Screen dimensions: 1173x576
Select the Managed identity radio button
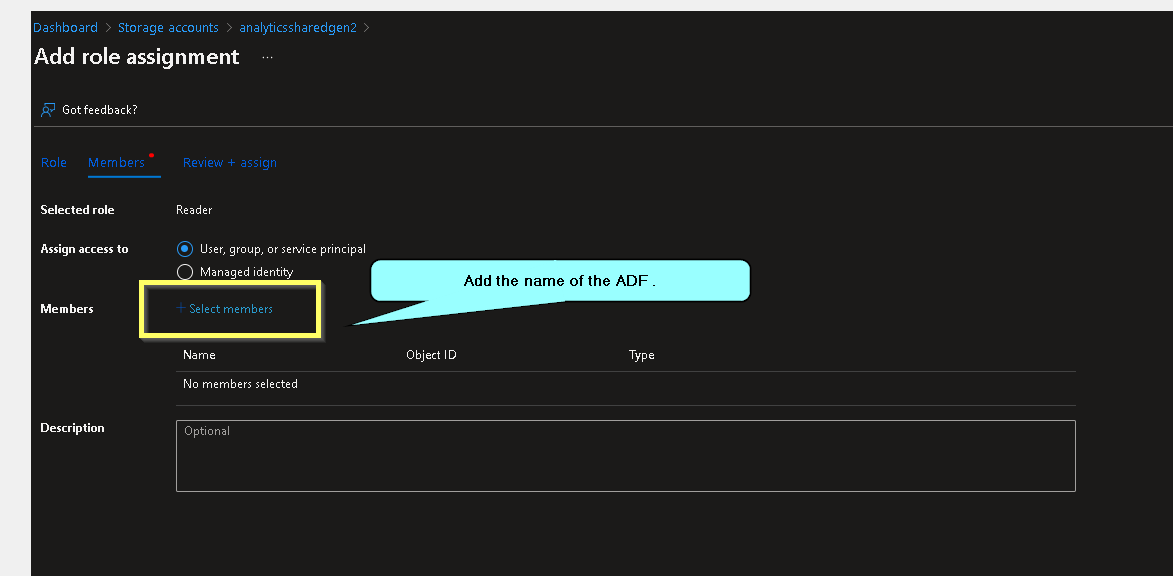pos(185,272)
